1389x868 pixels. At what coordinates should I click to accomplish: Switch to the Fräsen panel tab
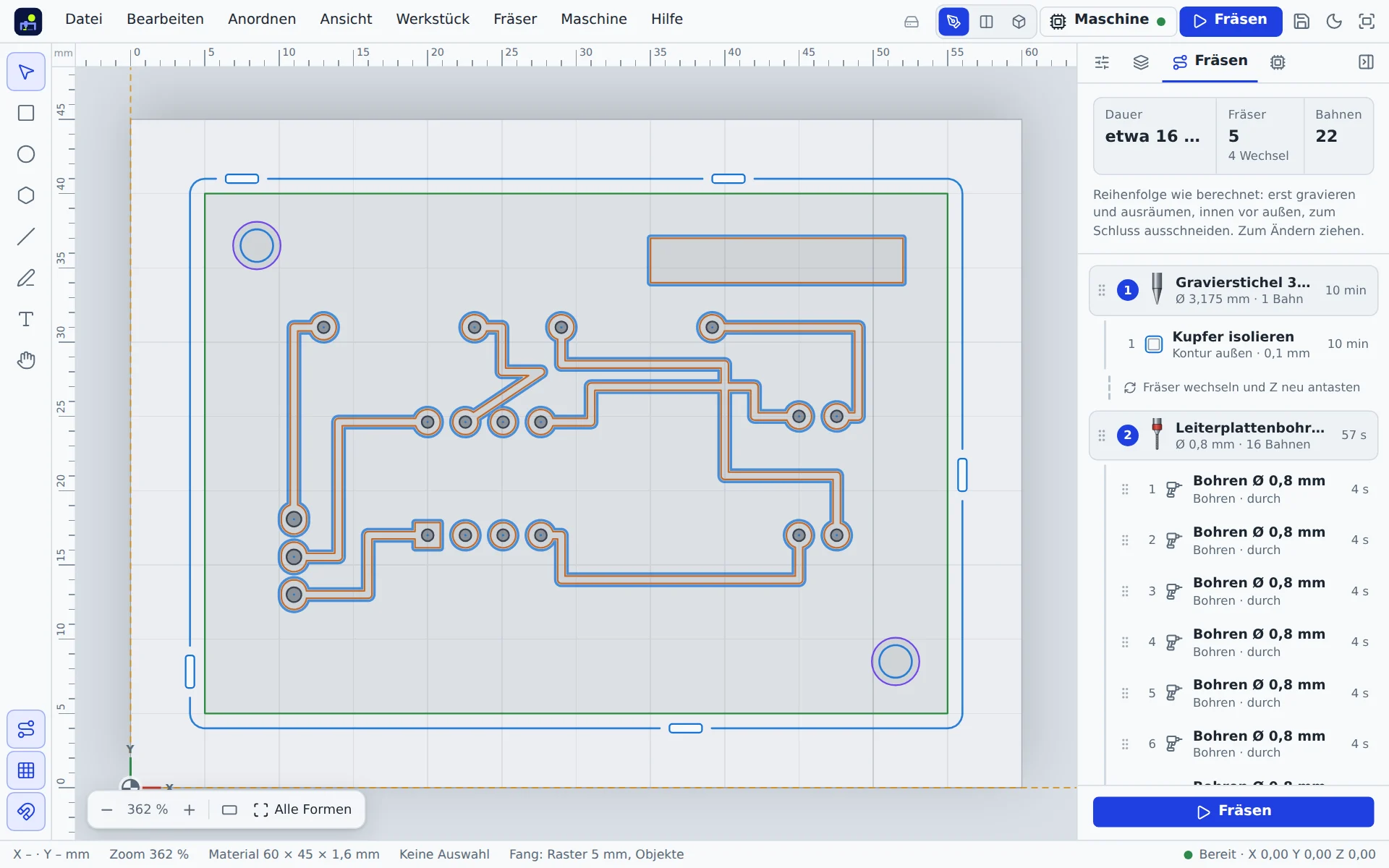coord(1210,61)
